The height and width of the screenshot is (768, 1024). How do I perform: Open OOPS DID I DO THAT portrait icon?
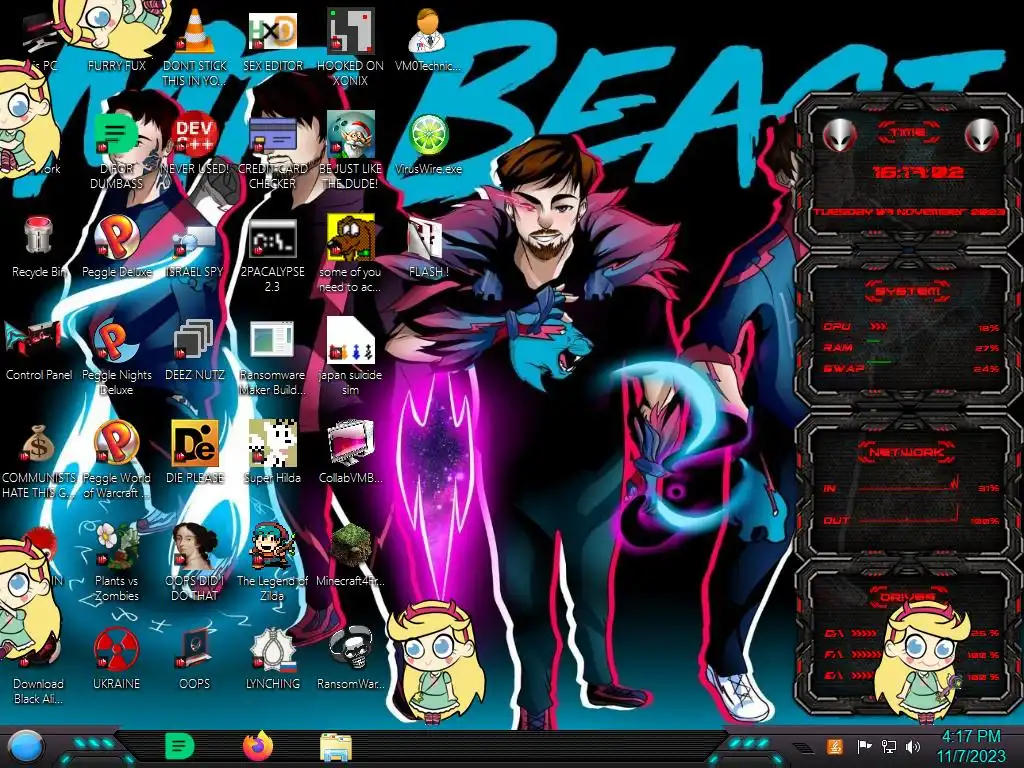[195, 546]
